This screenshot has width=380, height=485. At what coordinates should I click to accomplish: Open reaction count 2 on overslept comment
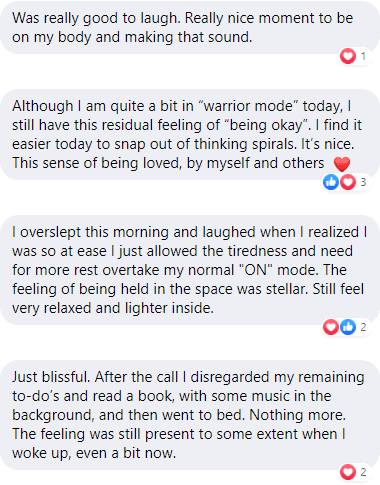363,327
